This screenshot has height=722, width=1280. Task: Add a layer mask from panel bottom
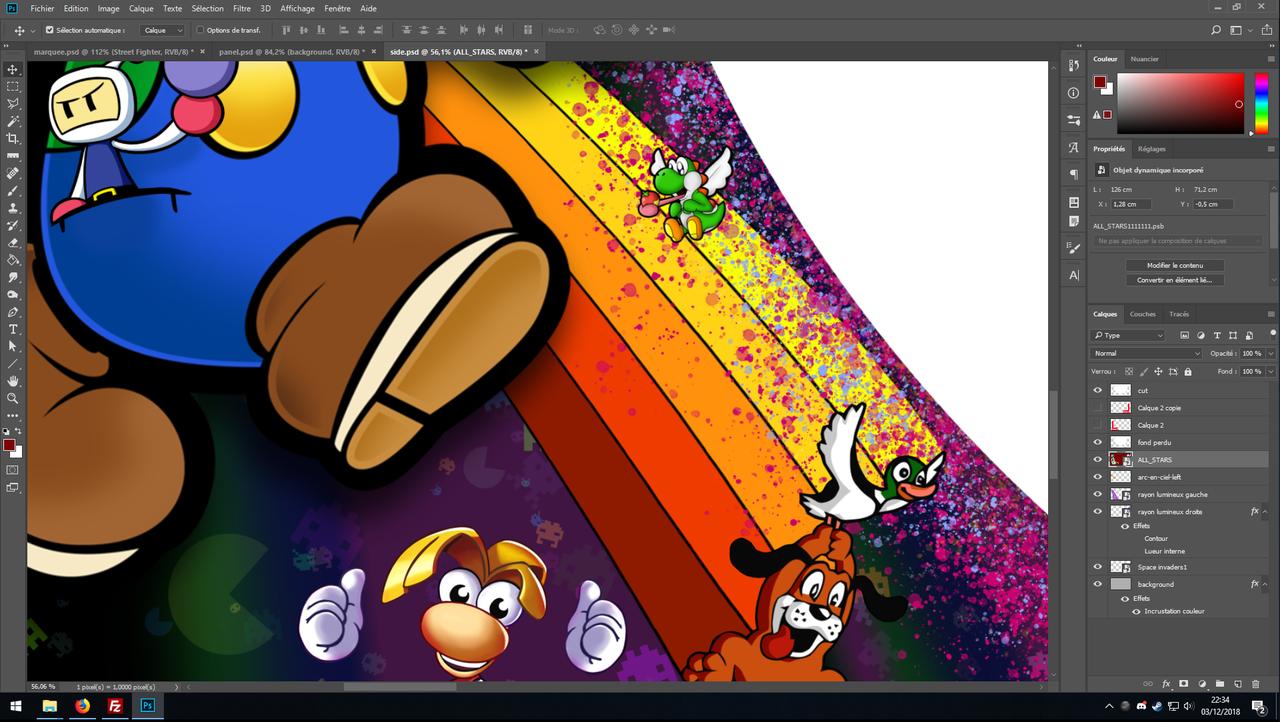[1184, 684]
